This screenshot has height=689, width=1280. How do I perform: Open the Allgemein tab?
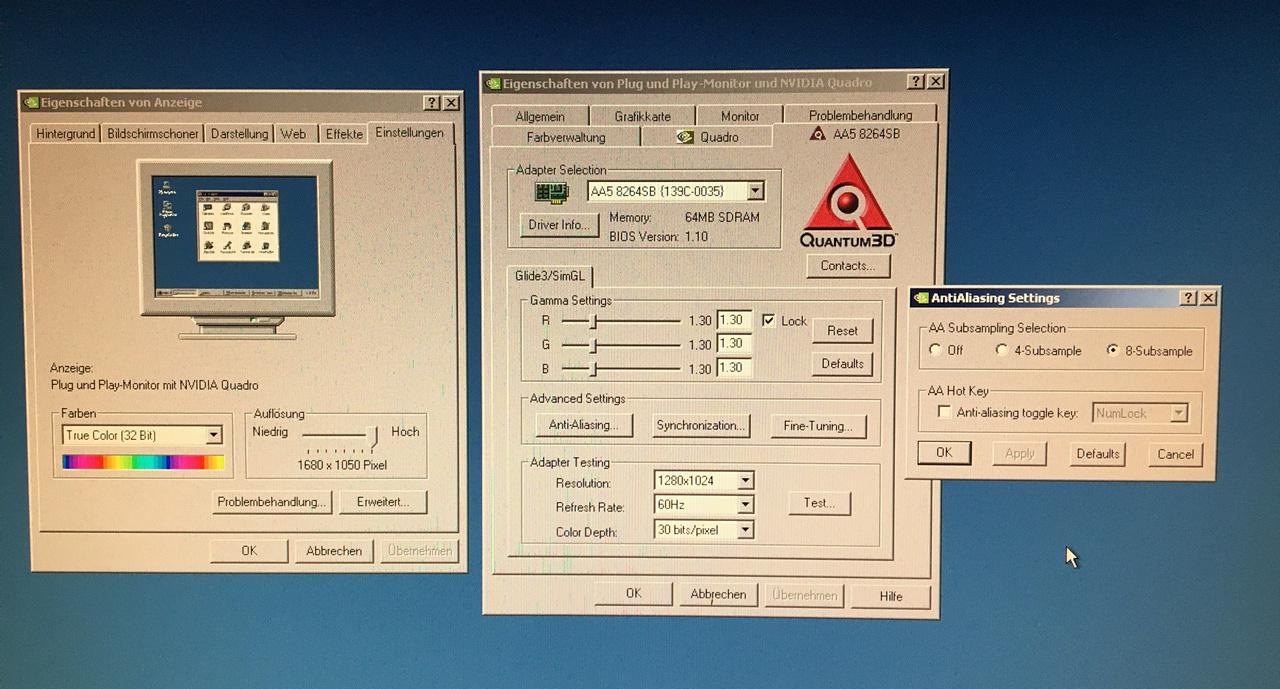(540, 116)
